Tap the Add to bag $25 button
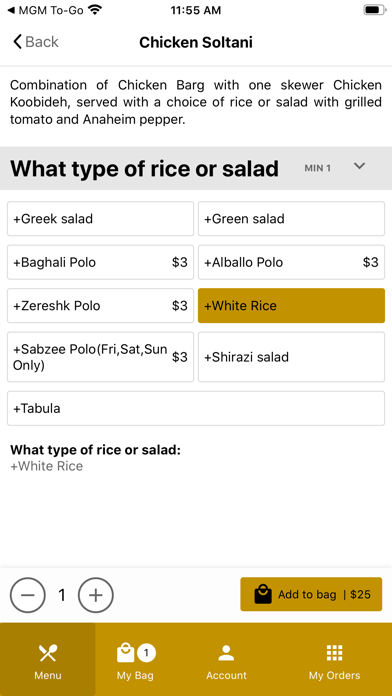The width and height of the screenshot is (392, 696). point(311,594)
